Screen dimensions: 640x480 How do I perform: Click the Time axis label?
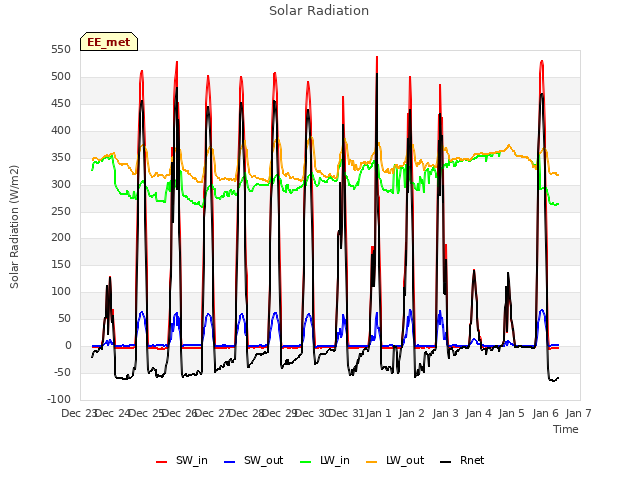[x=566, y=429]
